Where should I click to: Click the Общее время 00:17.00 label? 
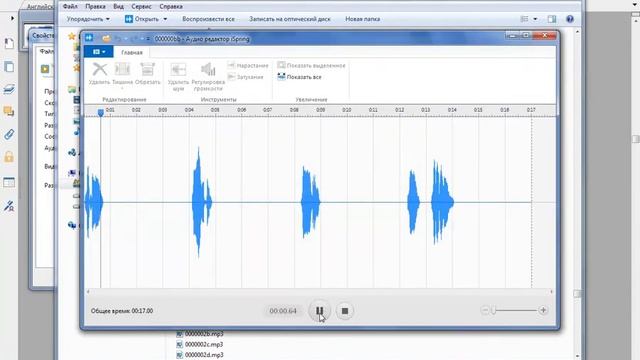pyautogui.click(x=122, y=311)
